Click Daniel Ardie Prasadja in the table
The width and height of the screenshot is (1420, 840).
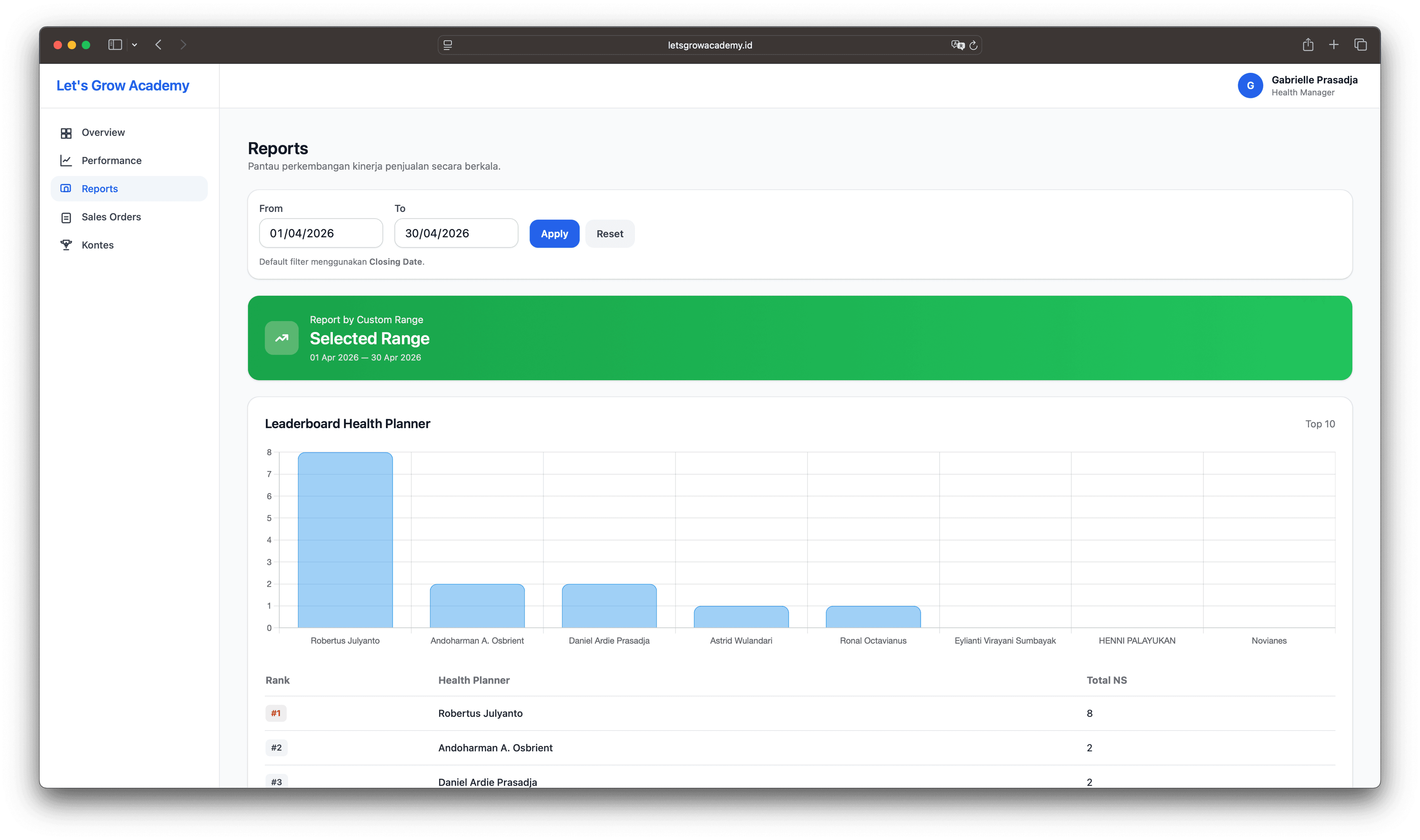coord(487,782)
